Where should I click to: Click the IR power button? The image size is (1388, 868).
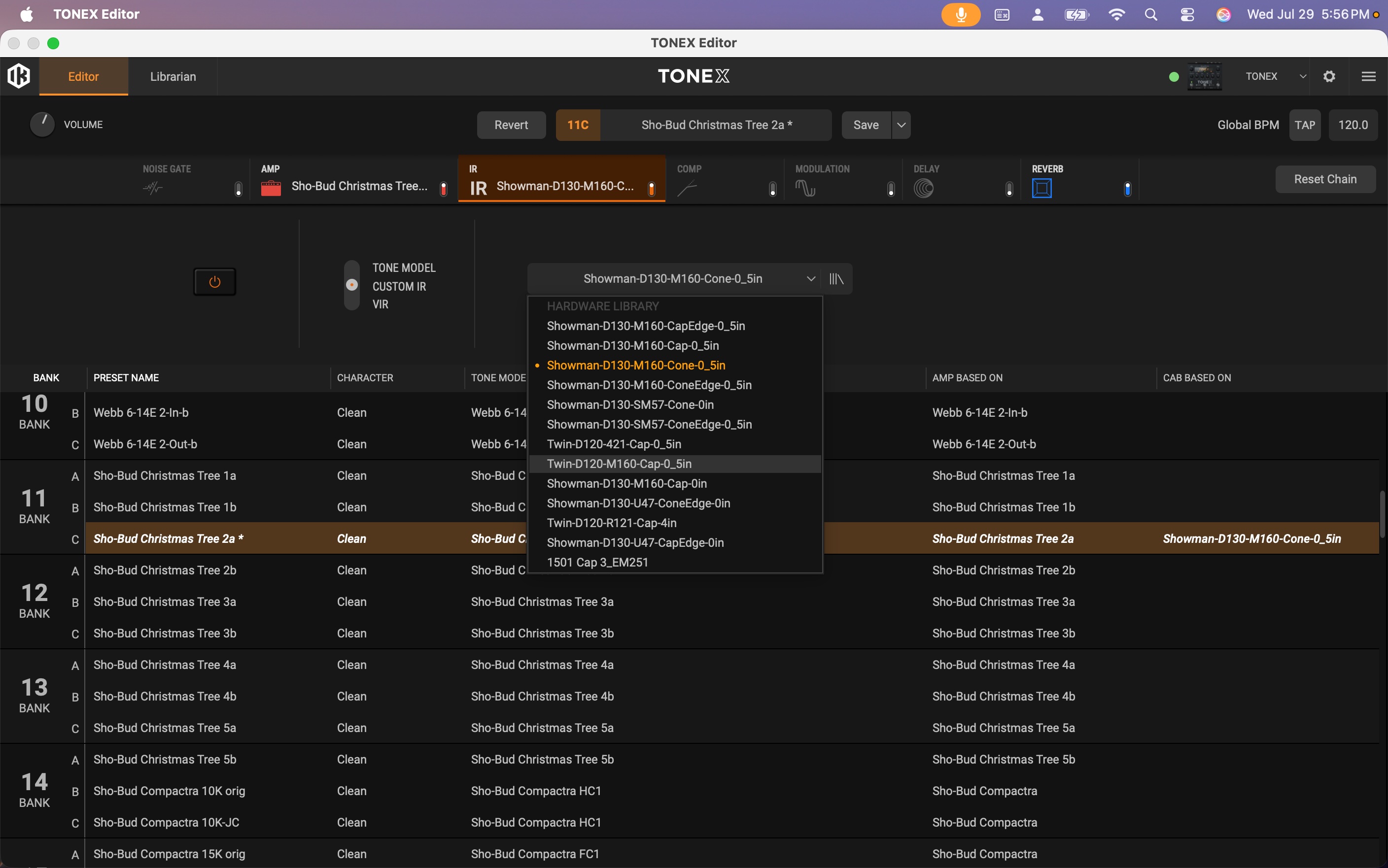tap(215, 282)
